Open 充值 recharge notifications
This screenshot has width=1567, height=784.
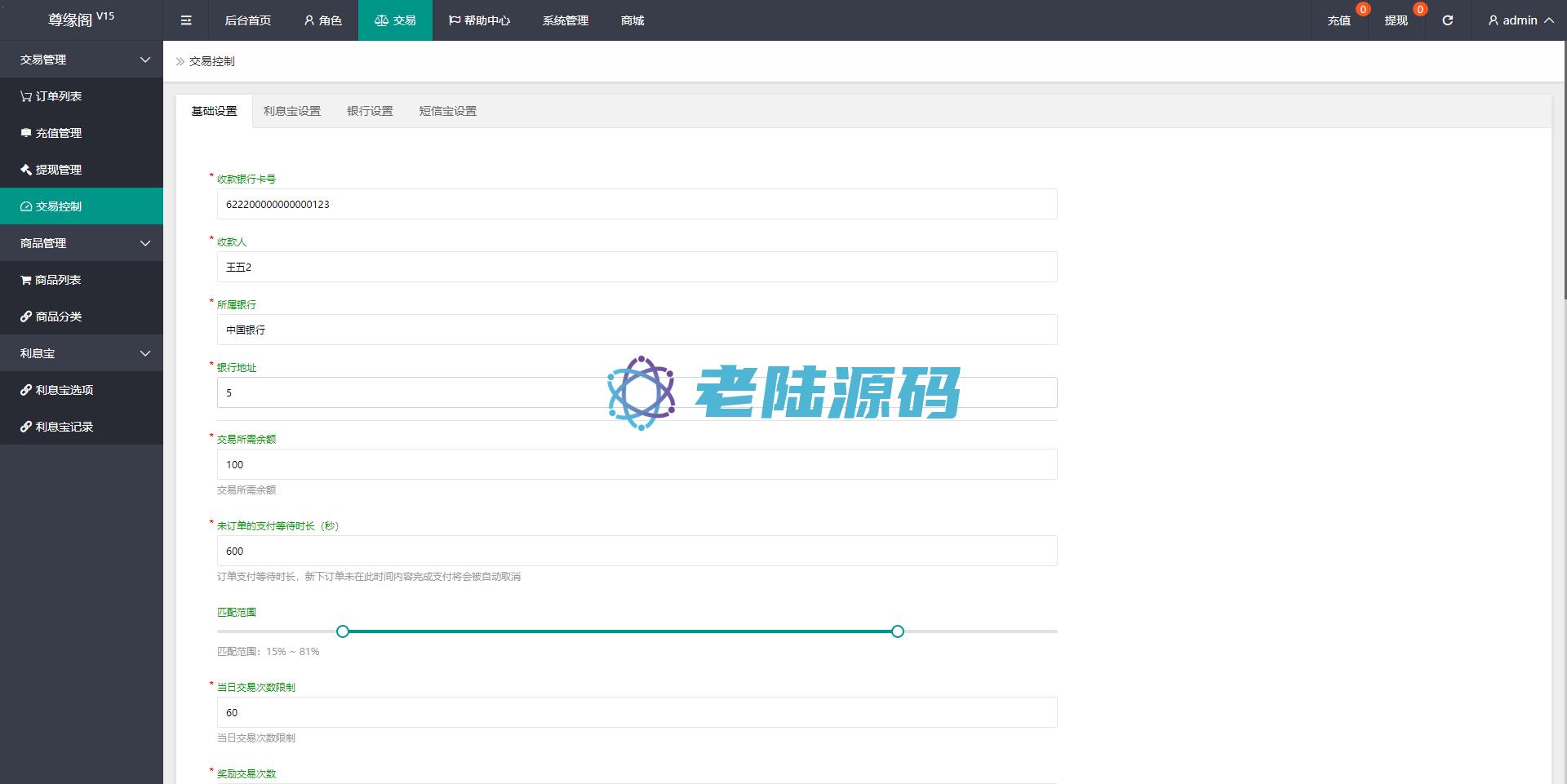[x=1338, y=20]
